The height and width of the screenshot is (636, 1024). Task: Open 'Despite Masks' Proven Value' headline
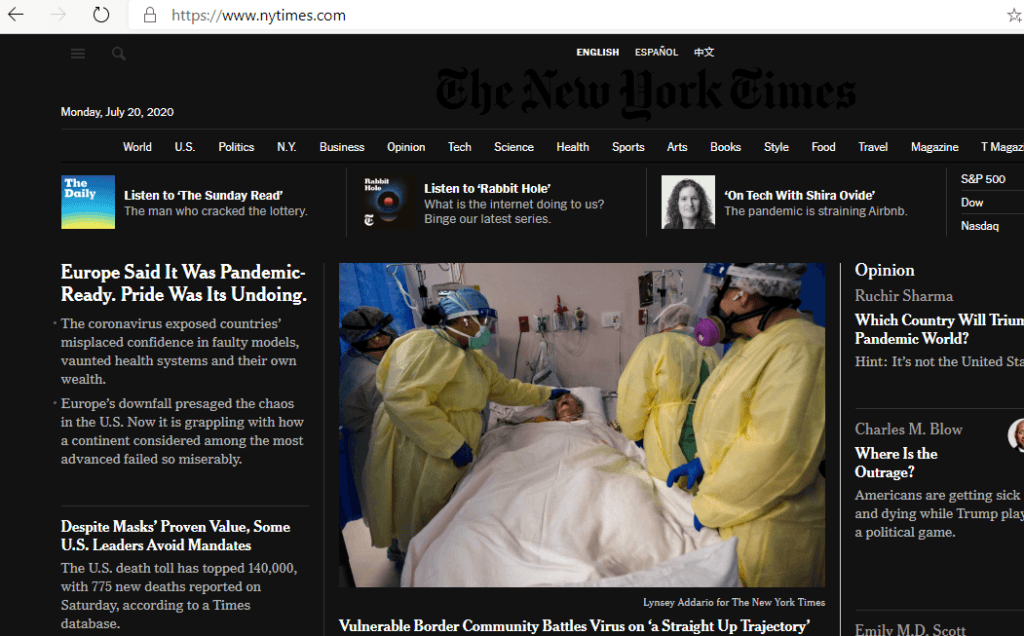[176, 536]
